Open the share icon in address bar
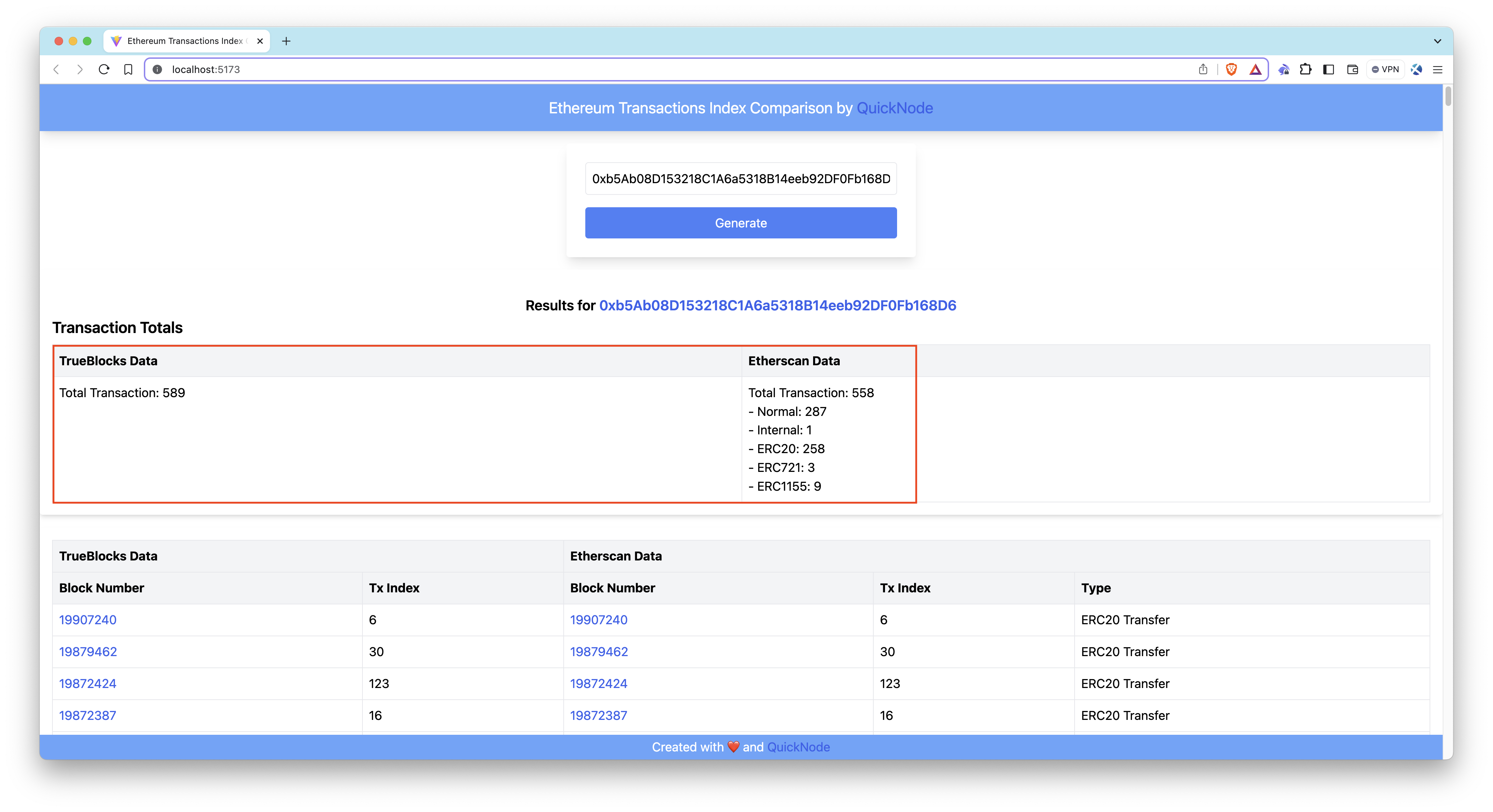1493x812 pixels. [1202, 69]
